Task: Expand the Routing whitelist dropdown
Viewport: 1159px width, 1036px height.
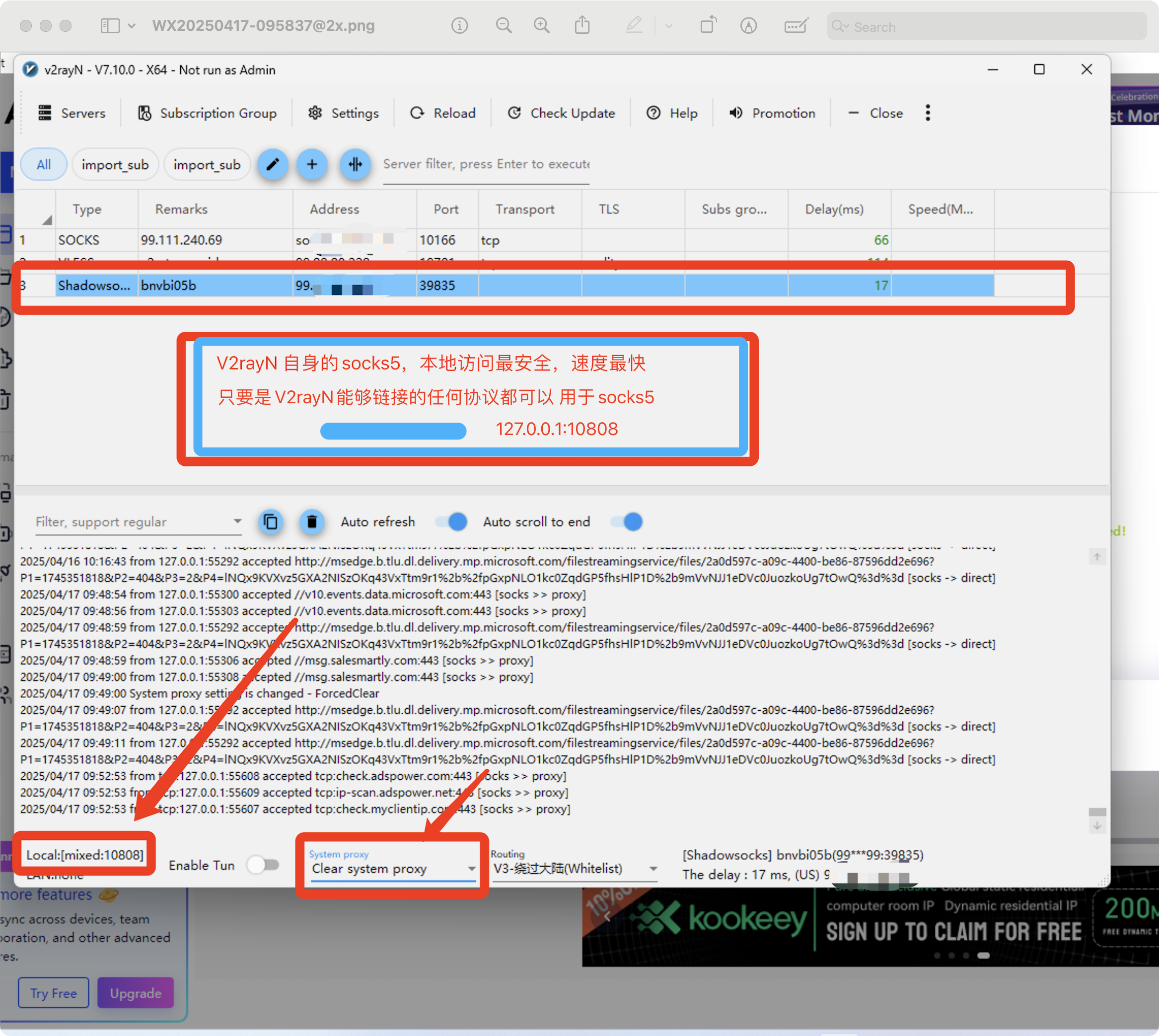Action: [x=575, y=869]
